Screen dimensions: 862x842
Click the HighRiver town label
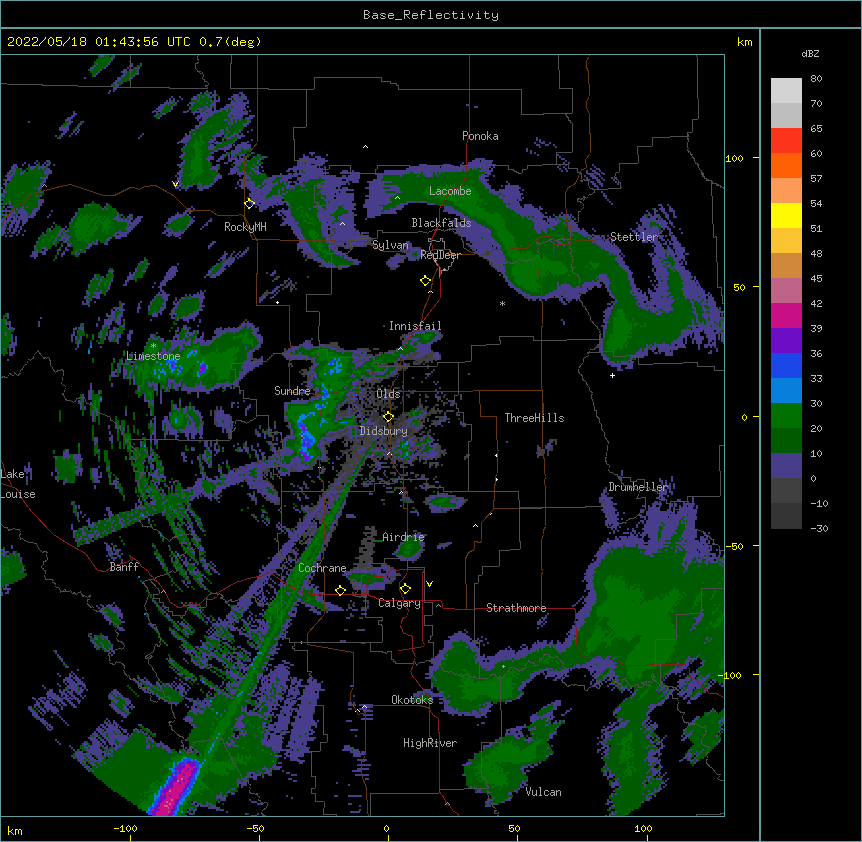(430, 743)
